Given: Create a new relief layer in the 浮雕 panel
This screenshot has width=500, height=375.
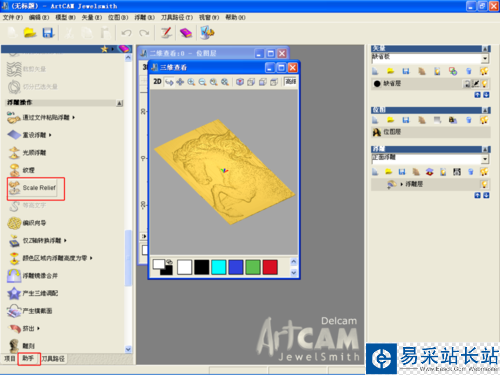Looking at the screenshot, I should coord(375,172).
